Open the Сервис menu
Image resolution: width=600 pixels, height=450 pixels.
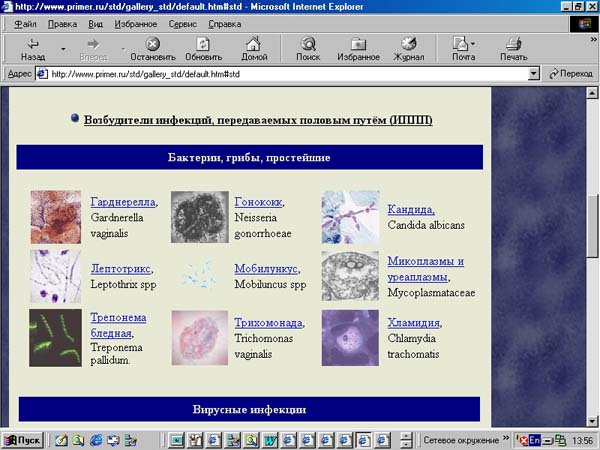(183, 23)
